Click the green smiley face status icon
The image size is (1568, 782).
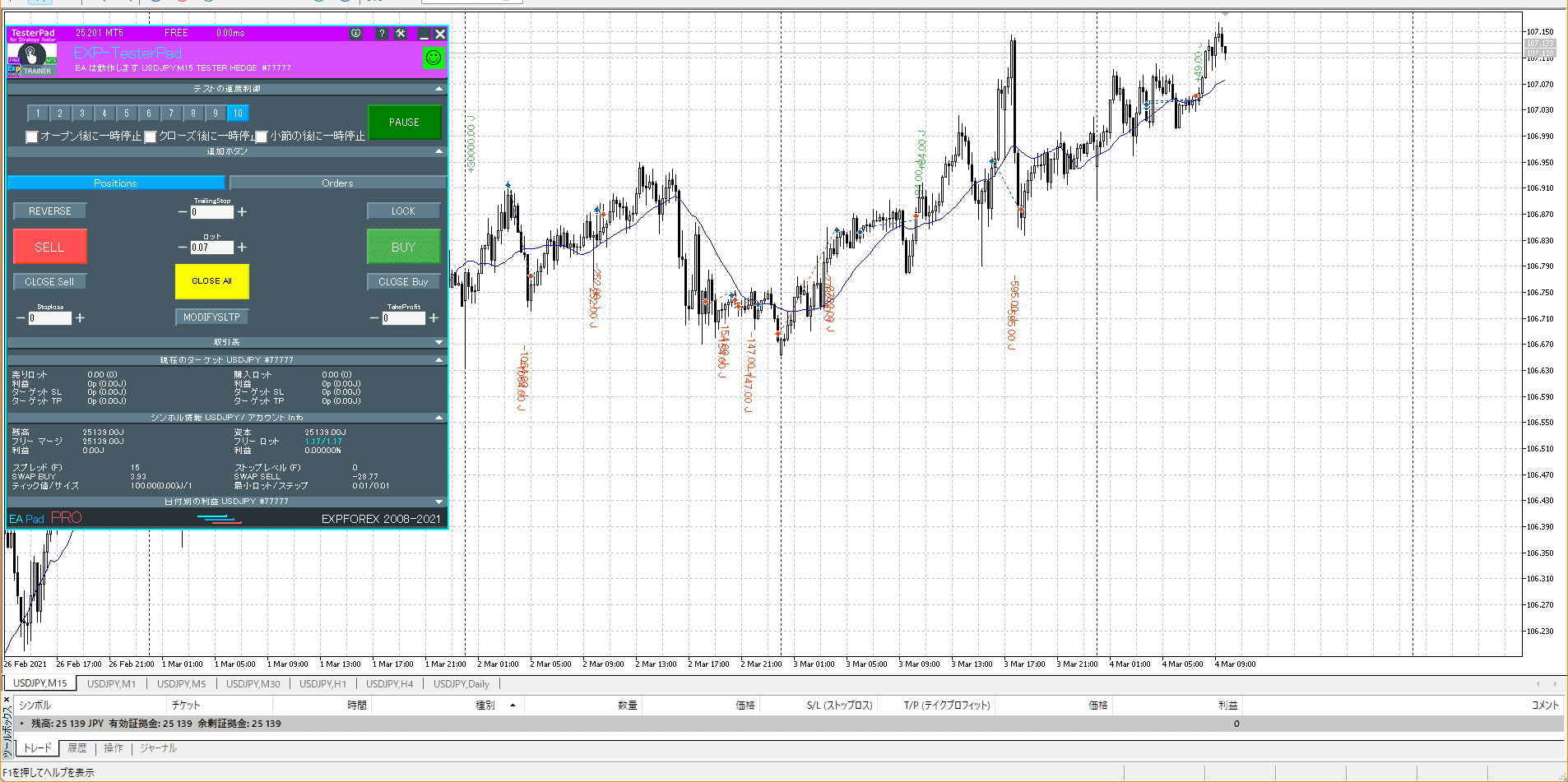click(433, 58)
